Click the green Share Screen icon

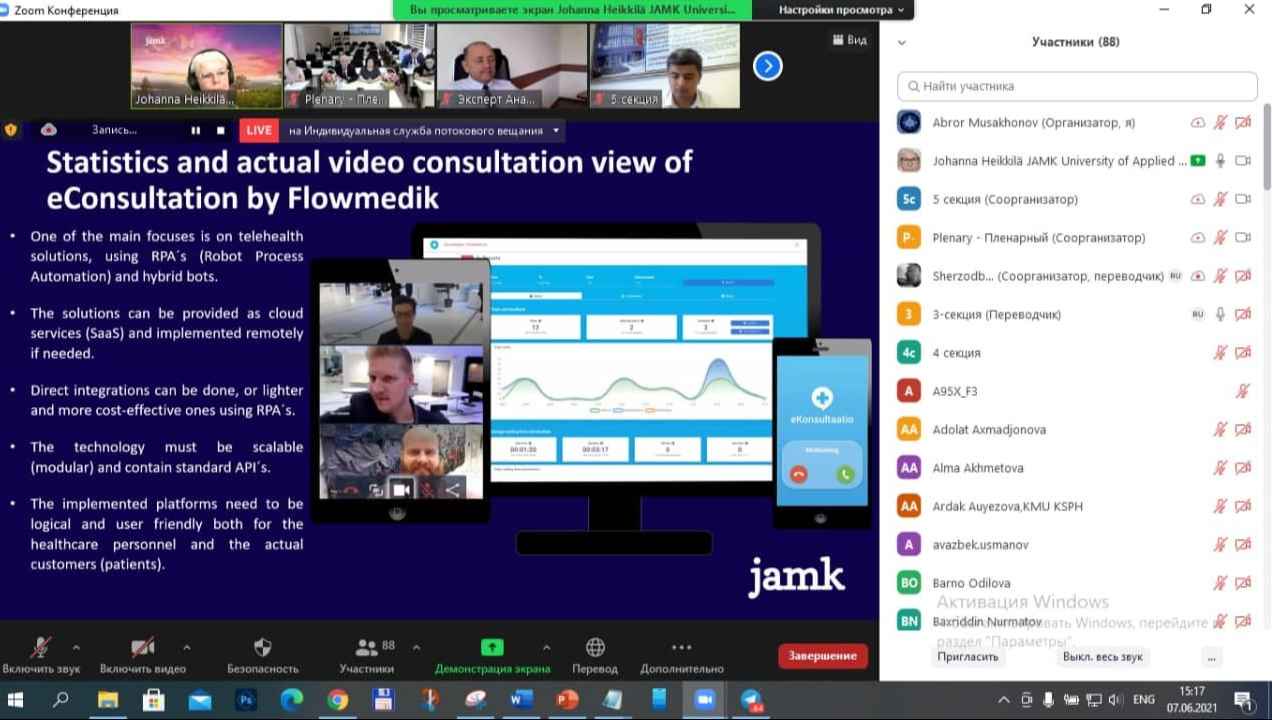pyautogui.click(x=492, y=648)
